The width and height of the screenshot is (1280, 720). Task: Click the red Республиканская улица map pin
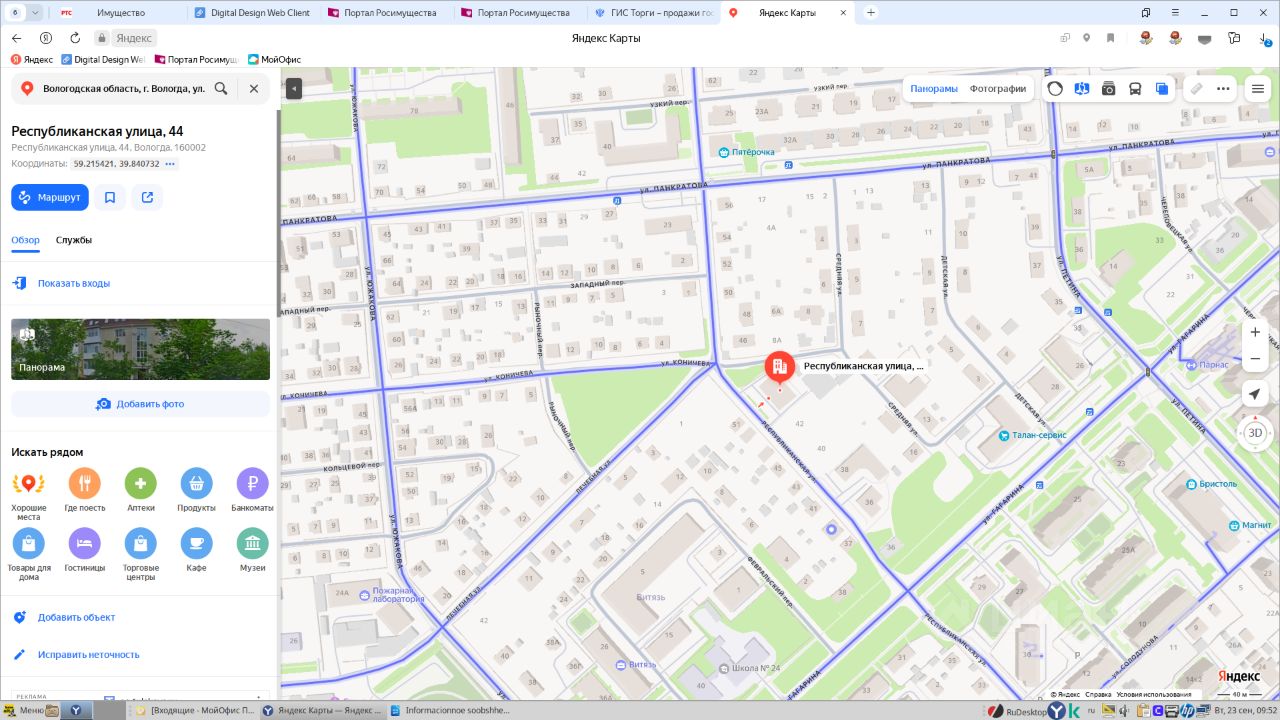coord(779,369)
